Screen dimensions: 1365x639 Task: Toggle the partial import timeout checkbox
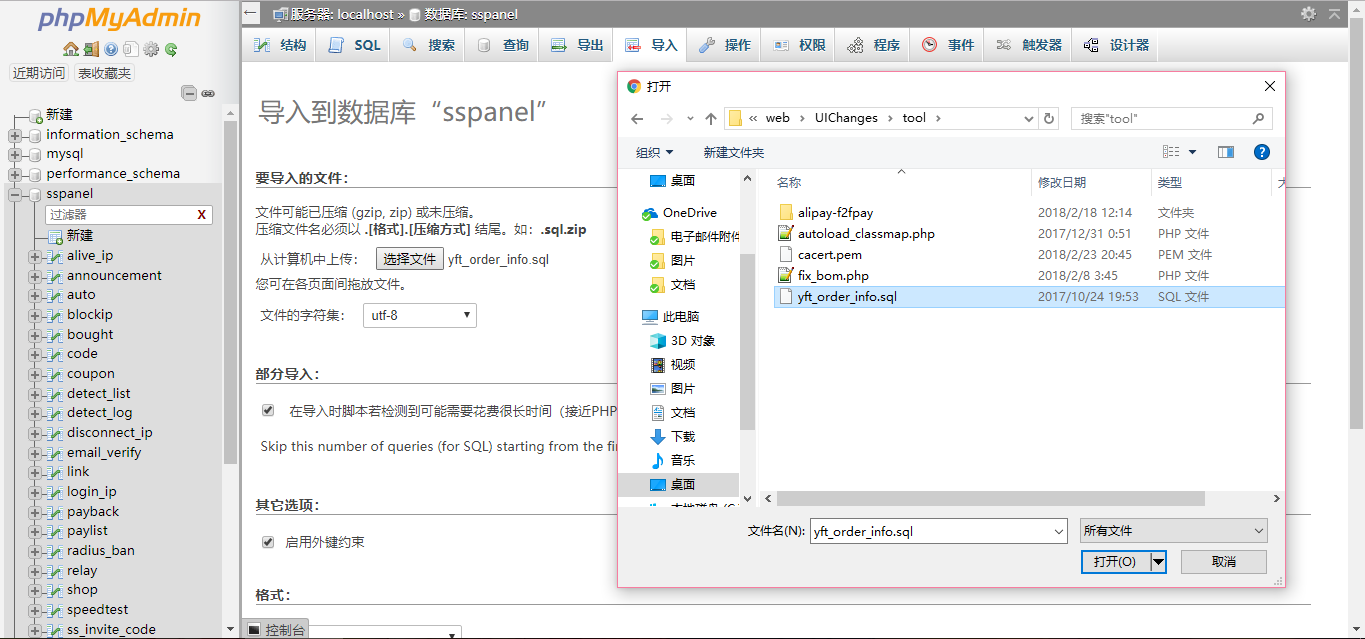point(268,410)
